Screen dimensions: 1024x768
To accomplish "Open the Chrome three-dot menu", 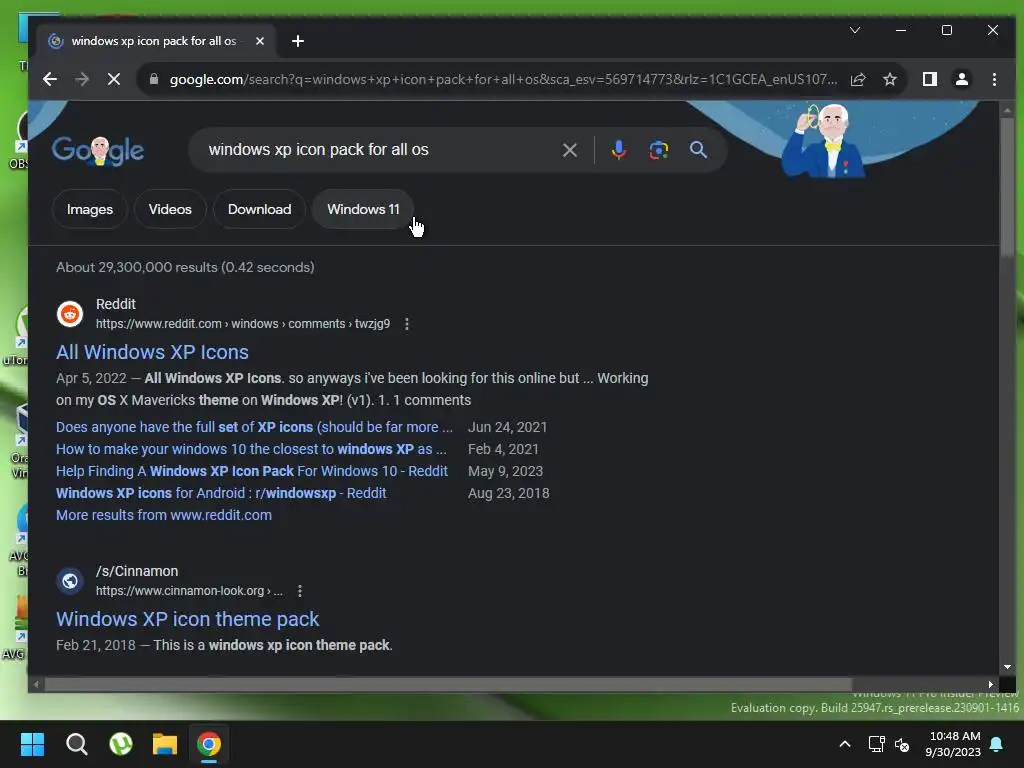I will coord(994,80).
